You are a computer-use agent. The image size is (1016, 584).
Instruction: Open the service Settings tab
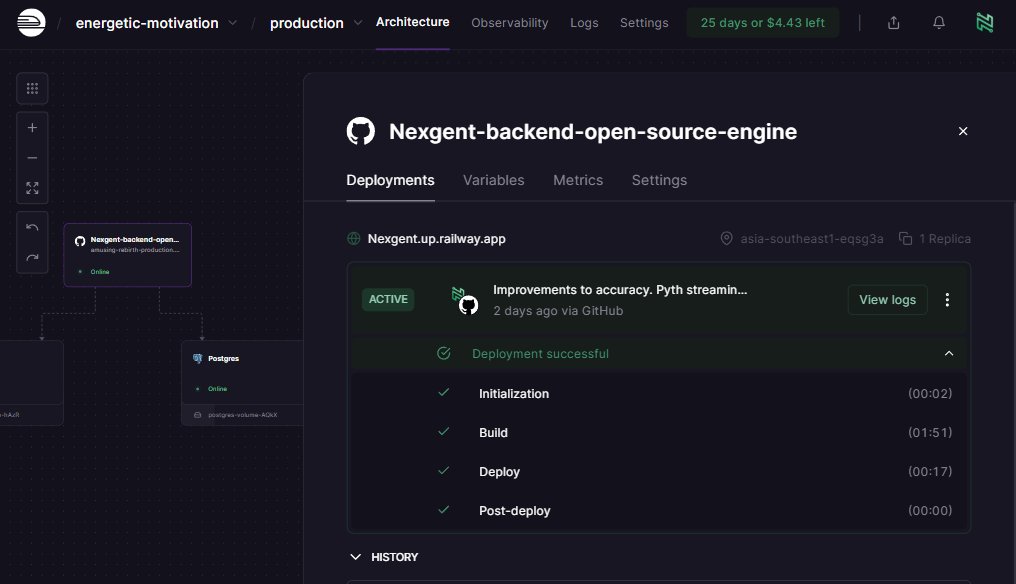[659, 180]
